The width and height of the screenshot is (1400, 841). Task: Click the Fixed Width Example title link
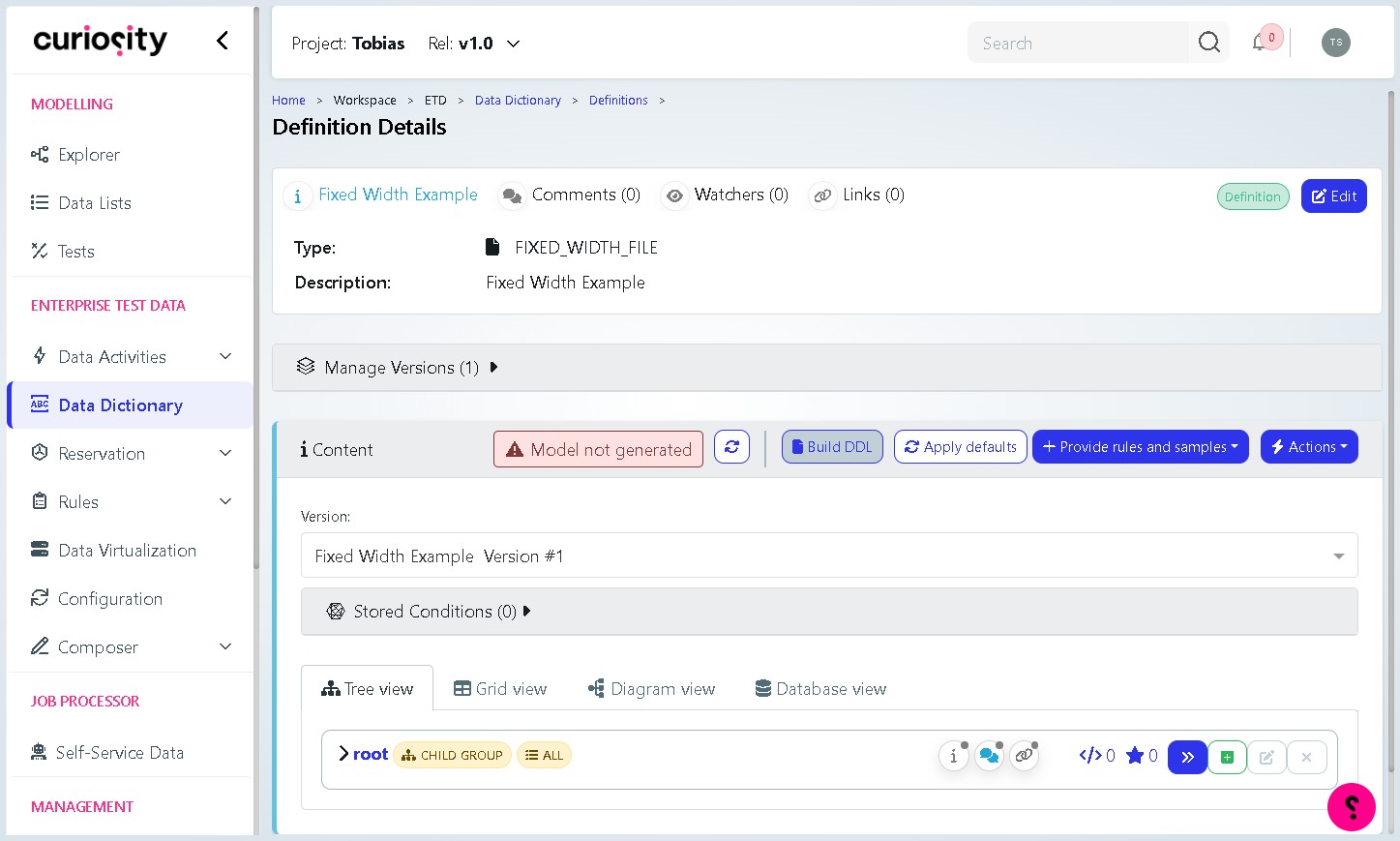point(398,195)
